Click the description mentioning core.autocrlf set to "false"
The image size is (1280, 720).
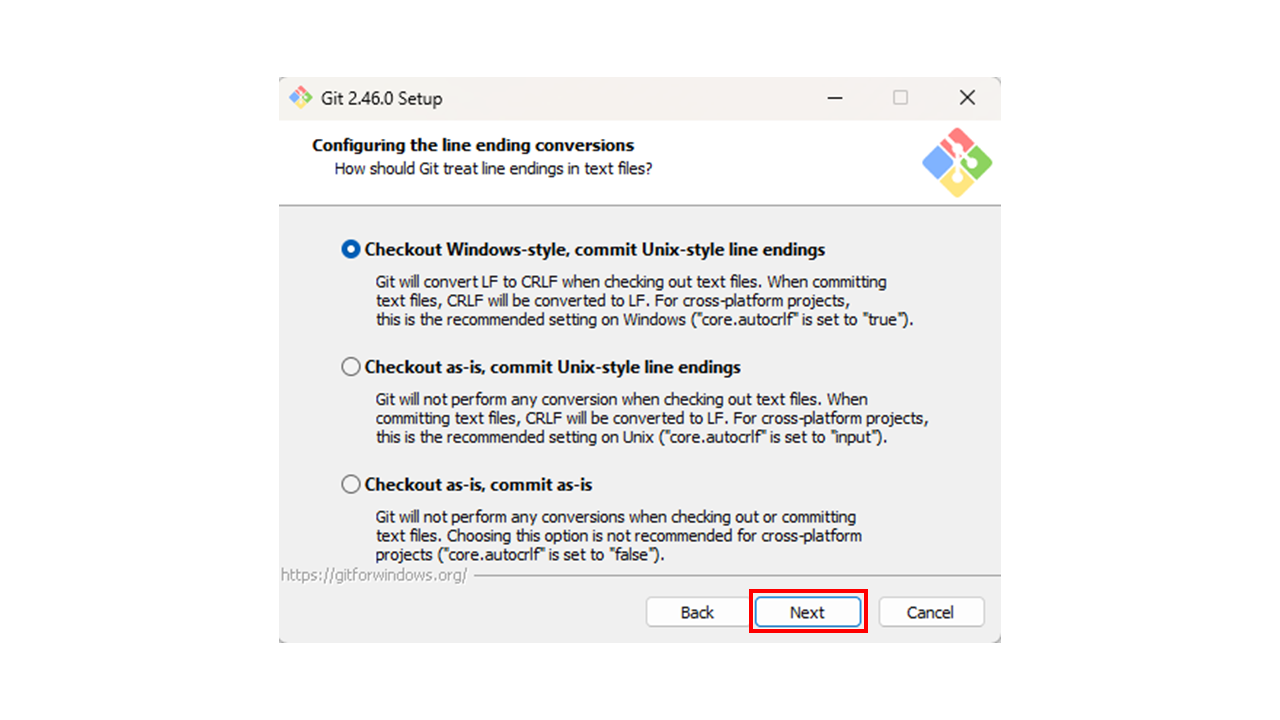coord(618,536)
